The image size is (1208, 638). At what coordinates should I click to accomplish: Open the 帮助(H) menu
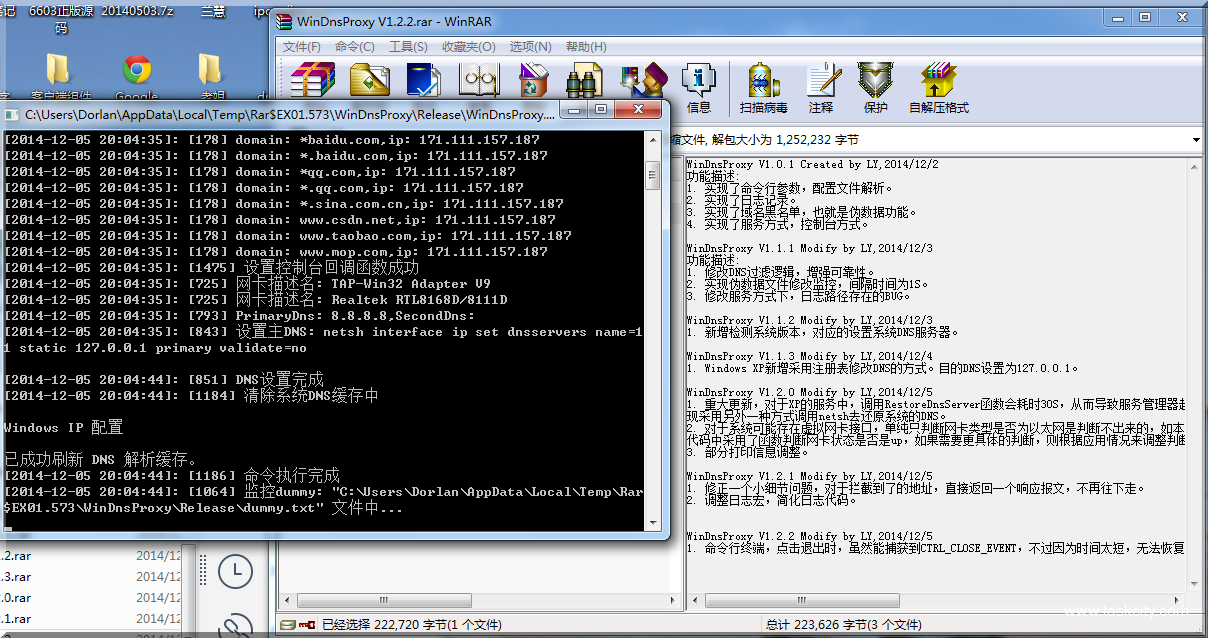[586, 47]
